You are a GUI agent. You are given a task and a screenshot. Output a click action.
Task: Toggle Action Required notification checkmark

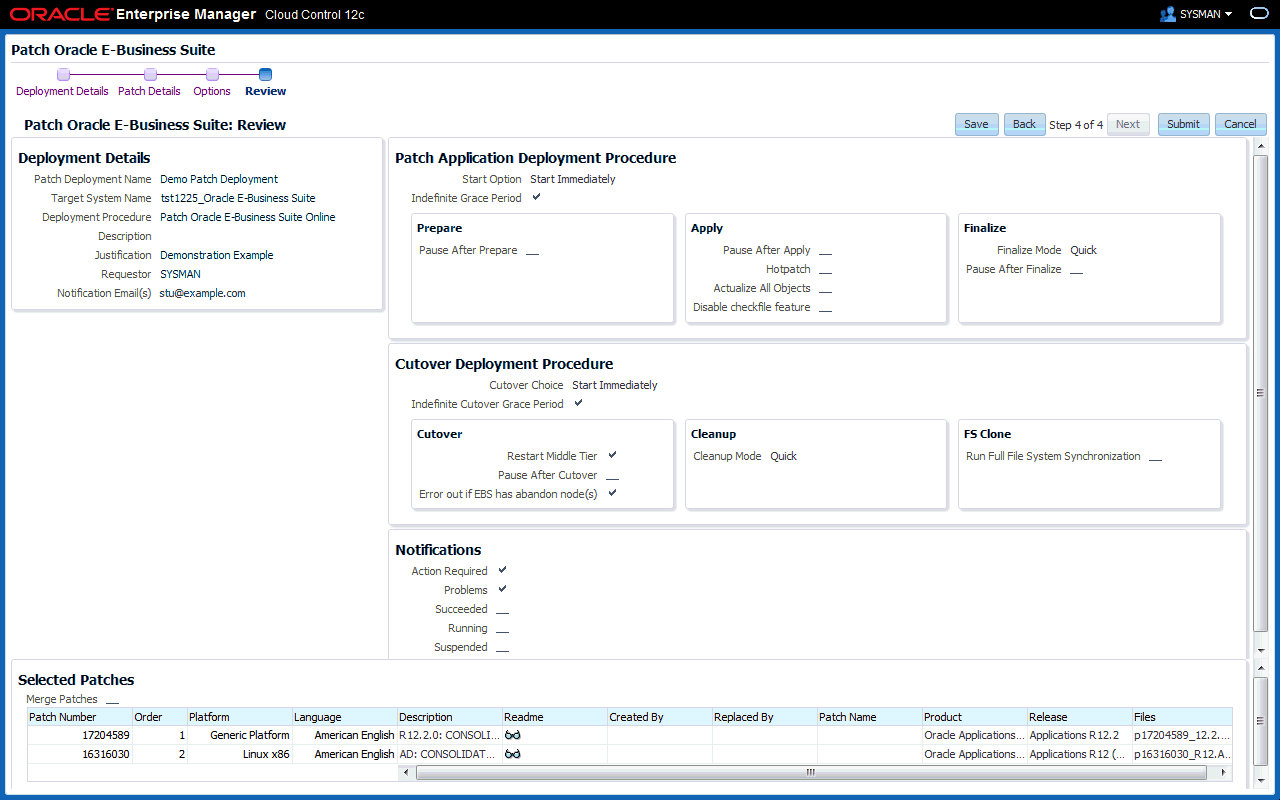pos(502,570)
